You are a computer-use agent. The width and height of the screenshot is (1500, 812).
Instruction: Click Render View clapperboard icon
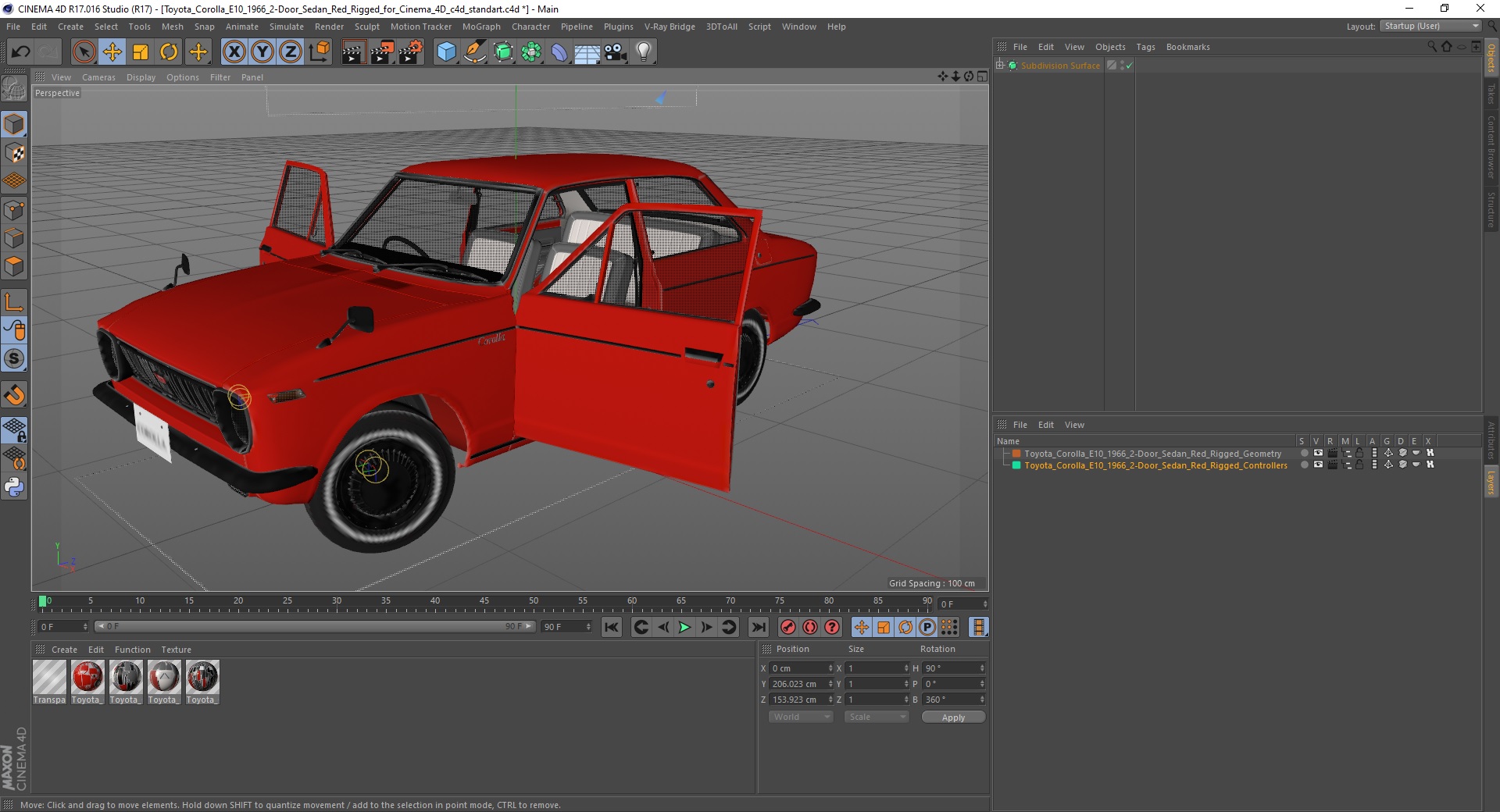click(x=353, y=52)
